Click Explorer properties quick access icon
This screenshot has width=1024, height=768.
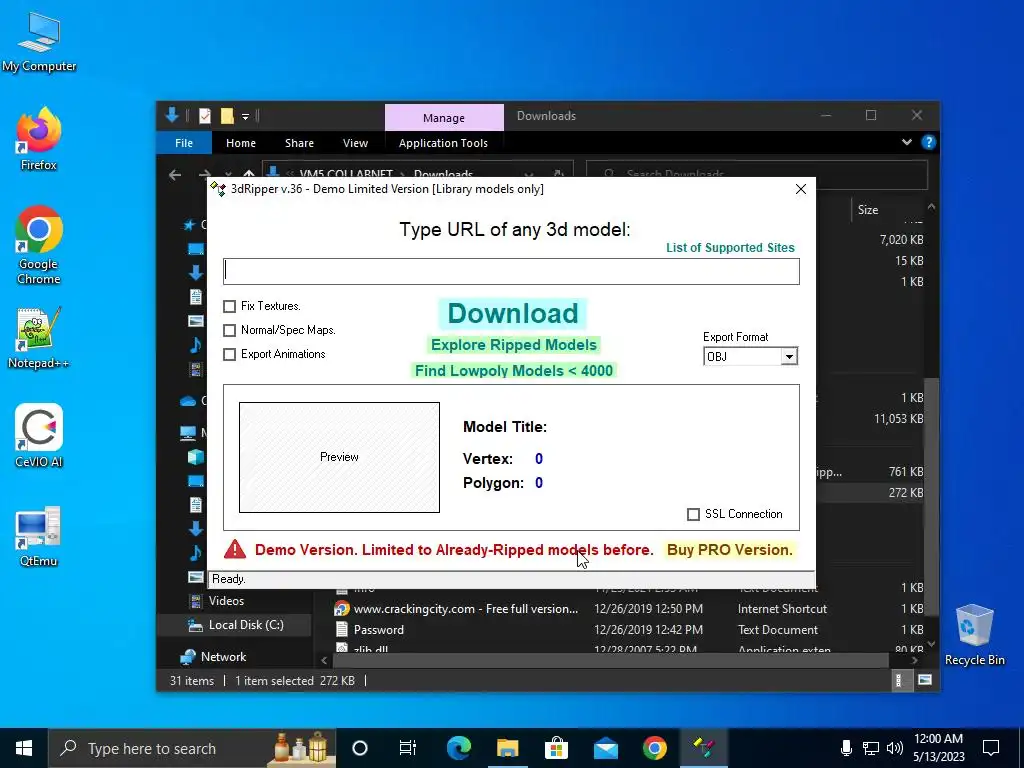tap(204, 116)
